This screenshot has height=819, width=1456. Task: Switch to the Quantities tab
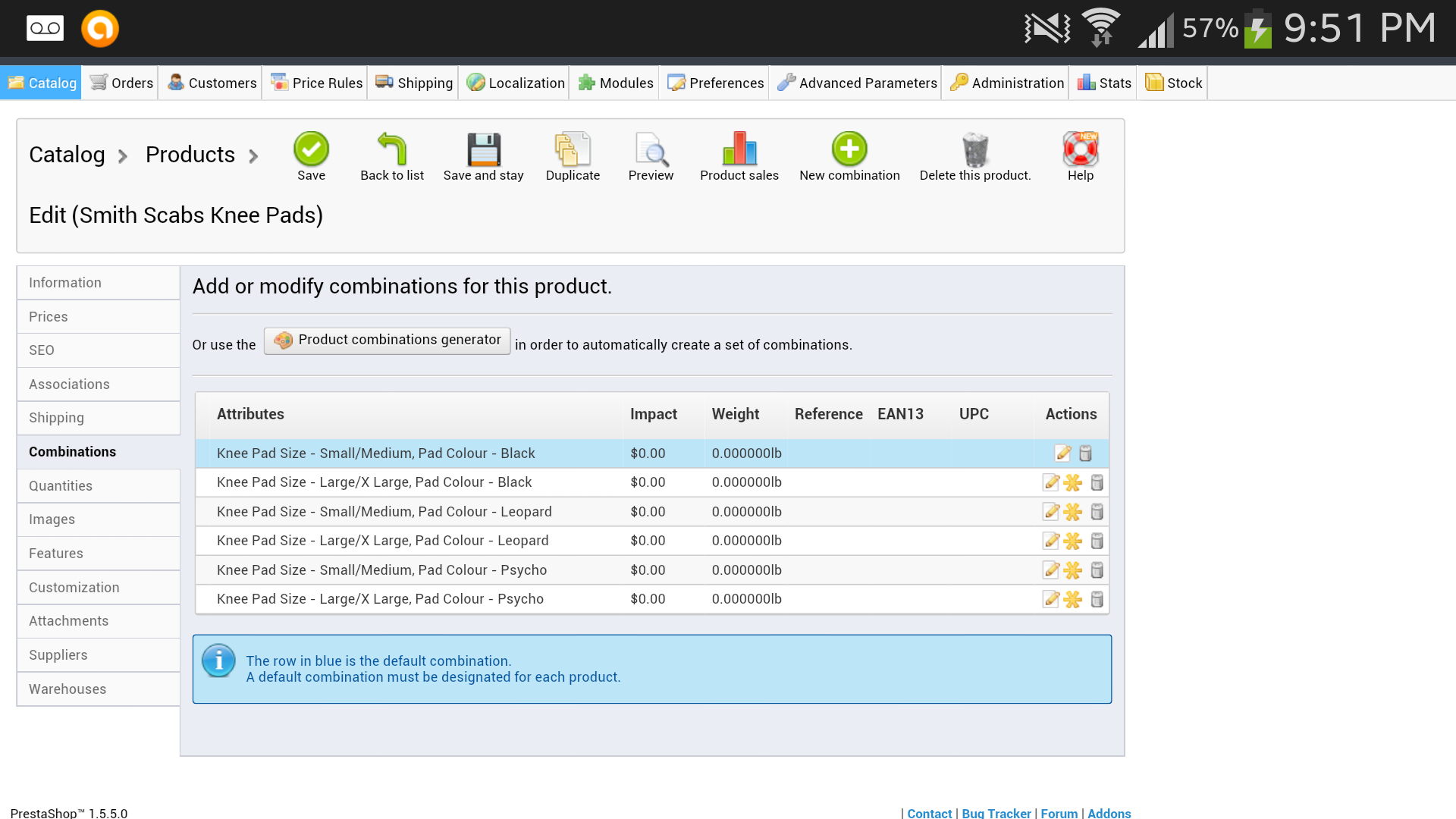61,486
